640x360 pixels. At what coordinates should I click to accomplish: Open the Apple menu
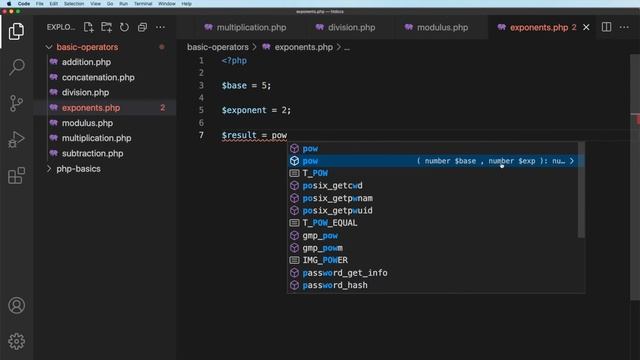click(x=9, y=4)
